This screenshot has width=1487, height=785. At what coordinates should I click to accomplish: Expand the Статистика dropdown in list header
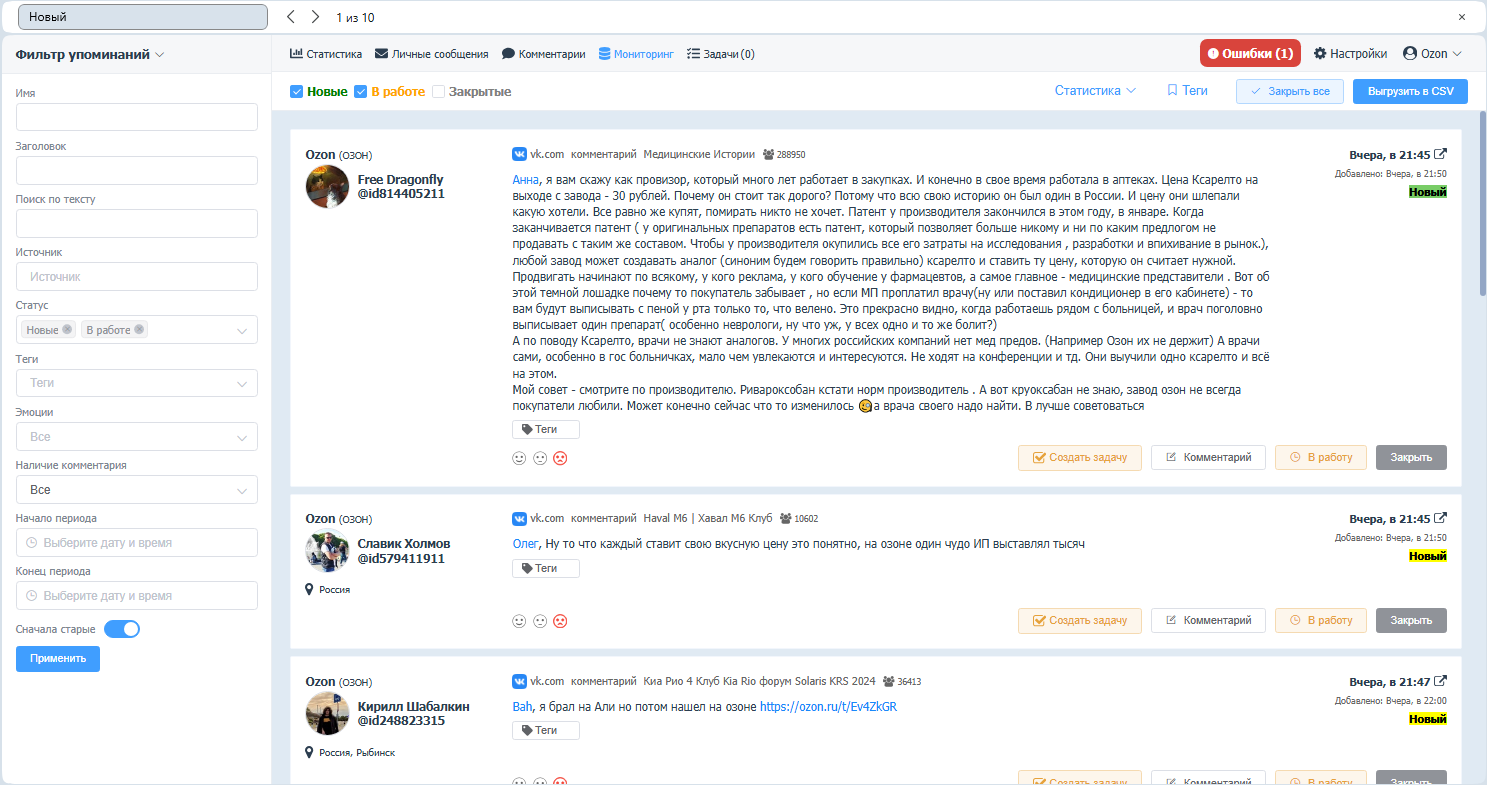[1095, 91]
